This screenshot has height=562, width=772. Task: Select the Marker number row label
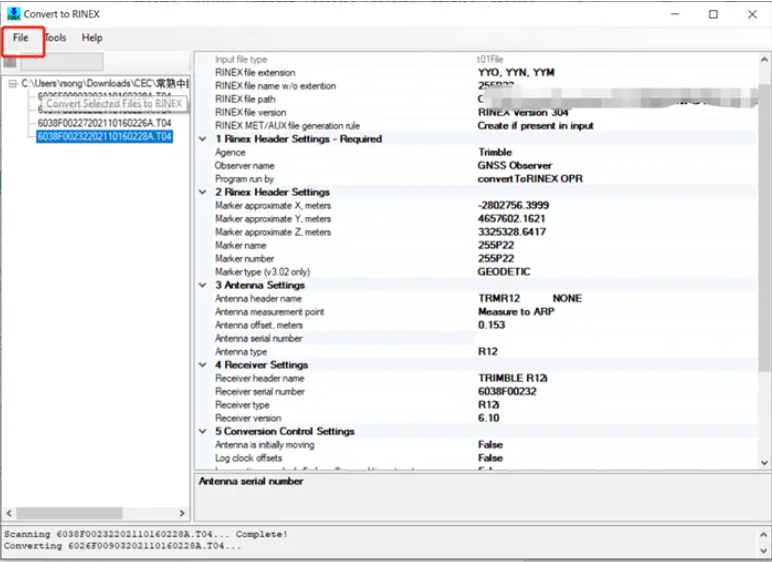[x=244, y=259]
